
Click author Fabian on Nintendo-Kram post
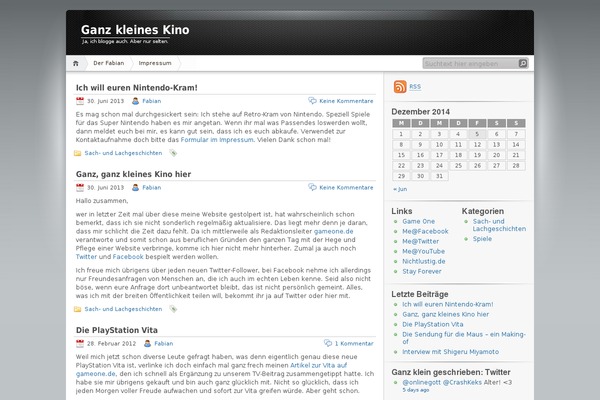152,101
